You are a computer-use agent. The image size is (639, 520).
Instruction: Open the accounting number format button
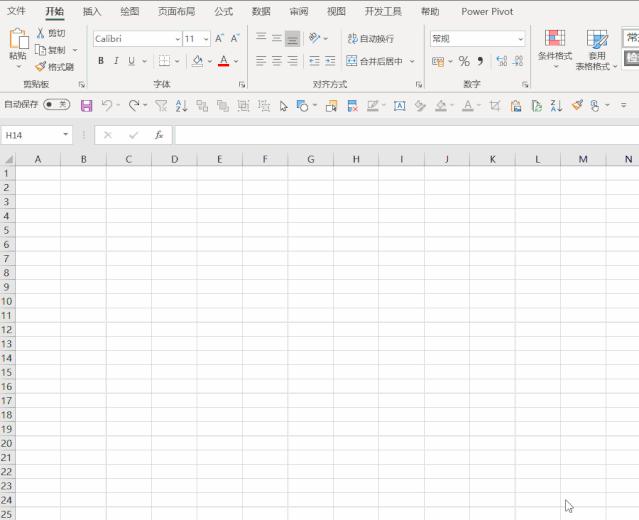pyautogui.click(x=438, y=62)
